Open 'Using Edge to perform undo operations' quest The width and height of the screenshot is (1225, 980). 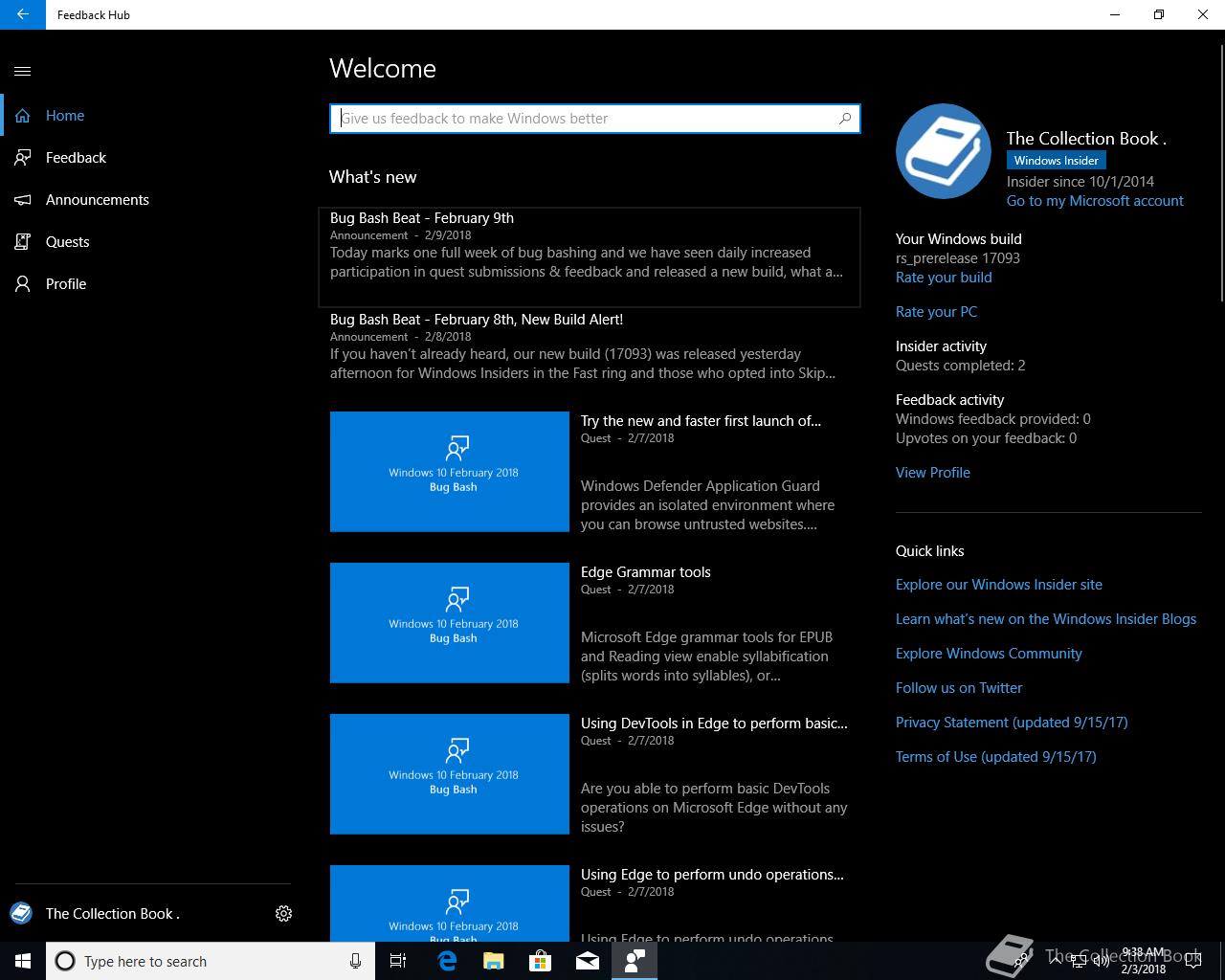click(x=712, y=875)
